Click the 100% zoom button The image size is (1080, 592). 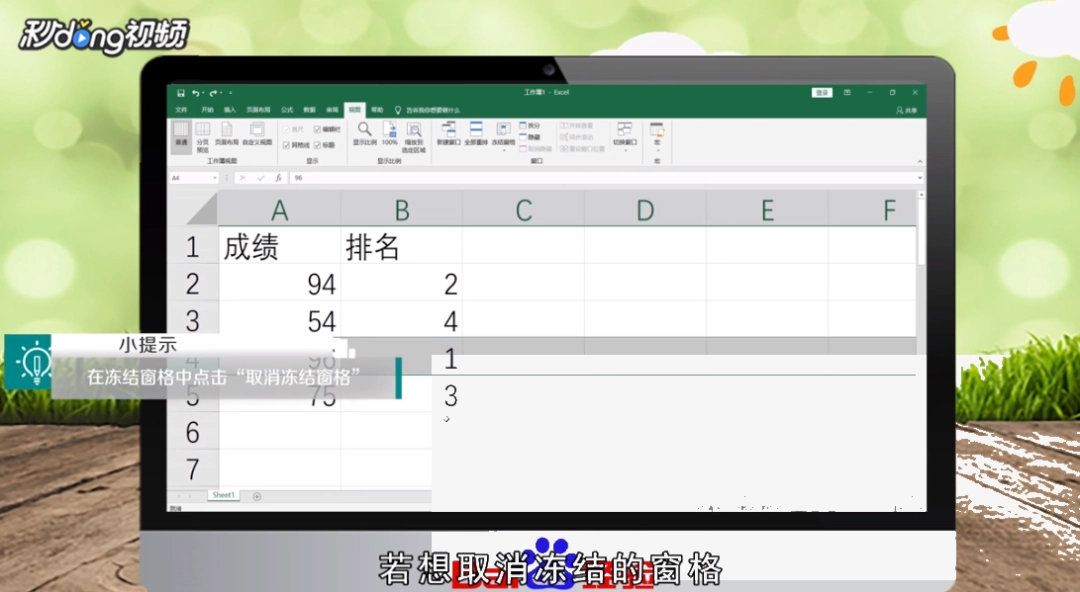point(390,134)
